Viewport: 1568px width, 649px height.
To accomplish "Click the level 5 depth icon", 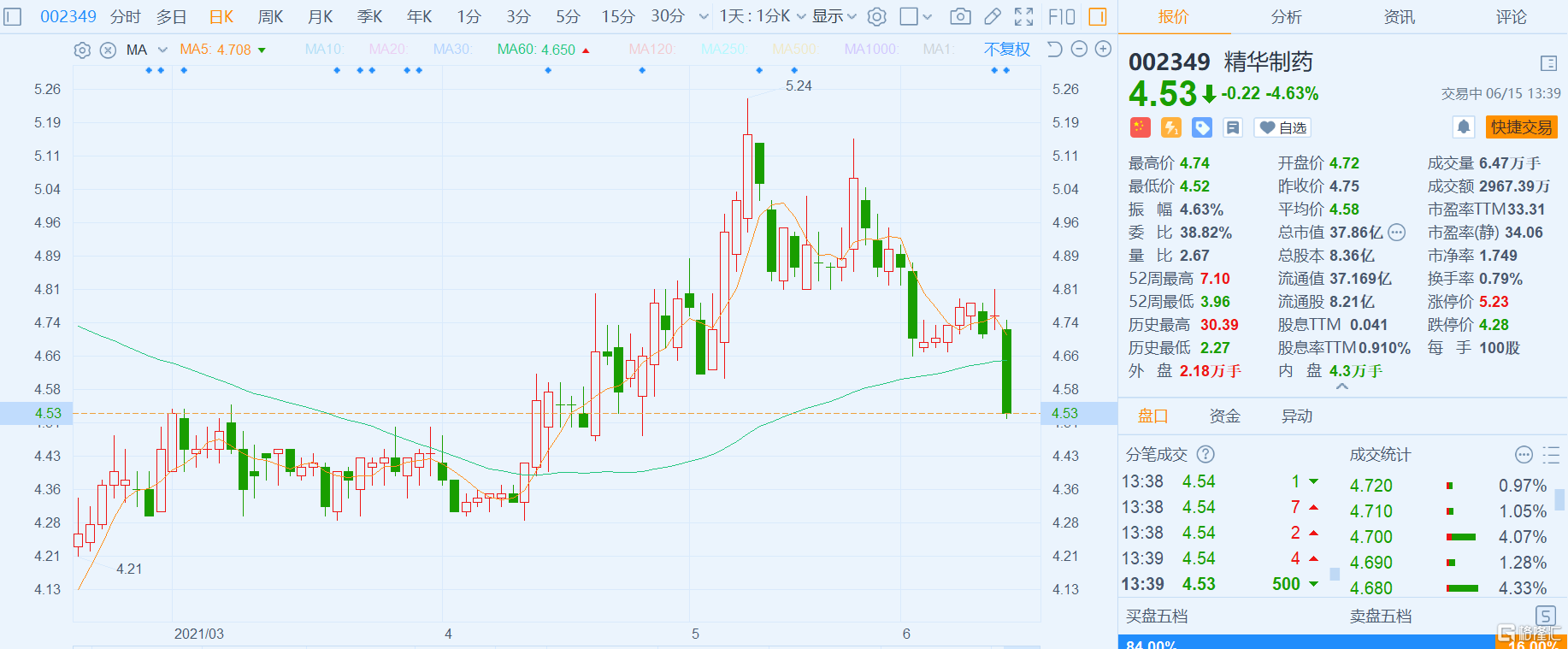I will (1546, 616).
